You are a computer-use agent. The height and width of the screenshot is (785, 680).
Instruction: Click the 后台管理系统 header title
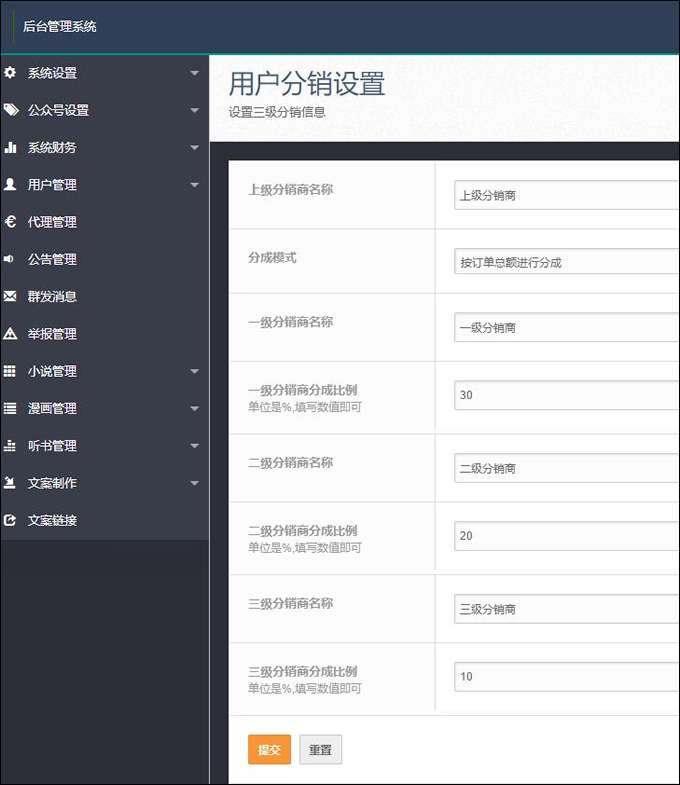coord(60,27)
